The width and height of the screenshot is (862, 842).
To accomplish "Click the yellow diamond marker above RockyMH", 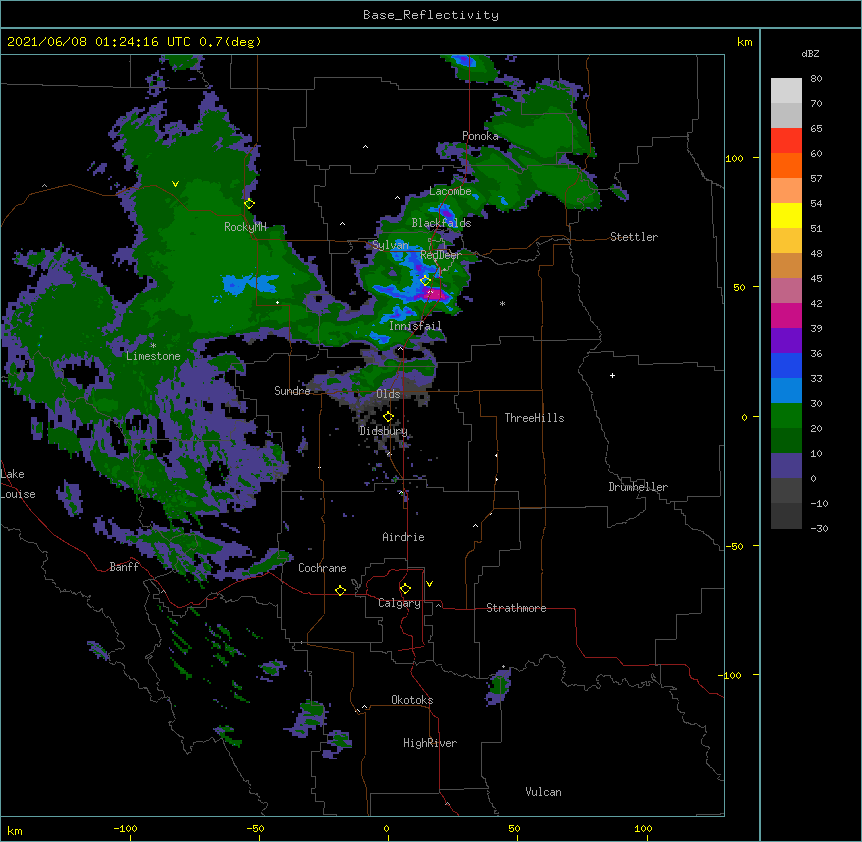I will (249, 204).
